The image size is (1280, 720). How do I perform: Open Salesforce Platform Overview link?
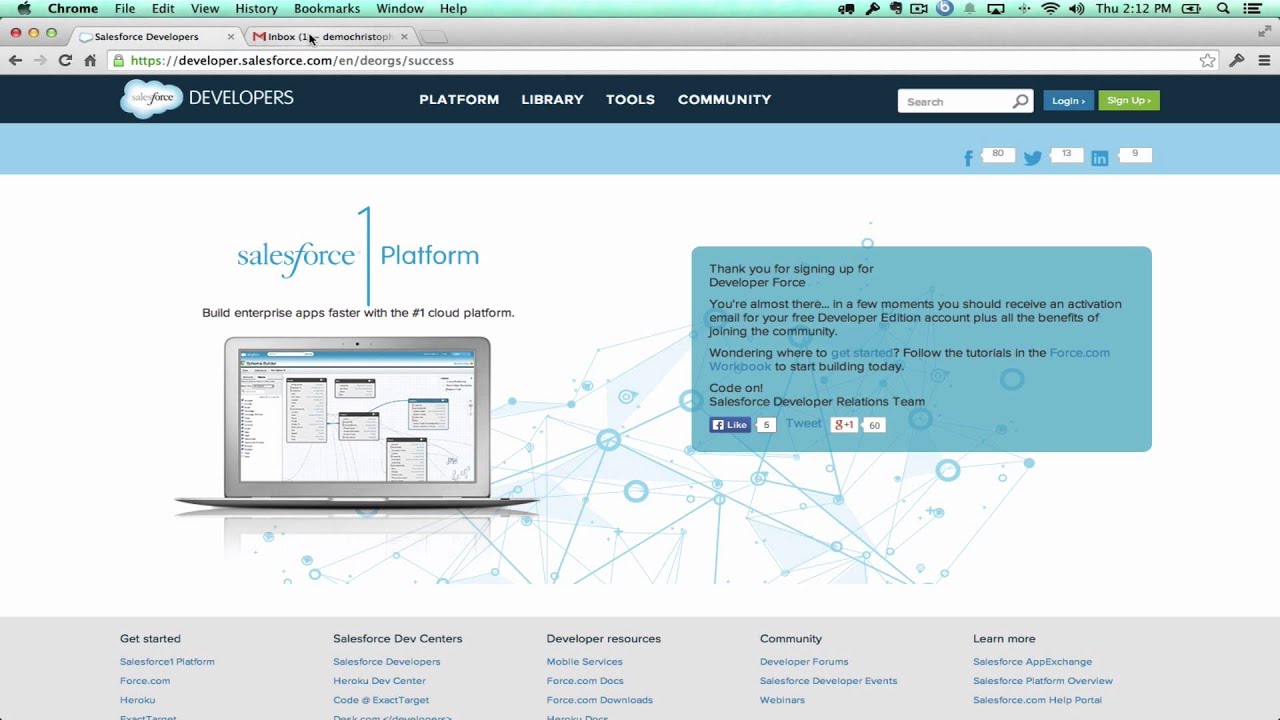pyautogui.click(x=1043, y=680)
